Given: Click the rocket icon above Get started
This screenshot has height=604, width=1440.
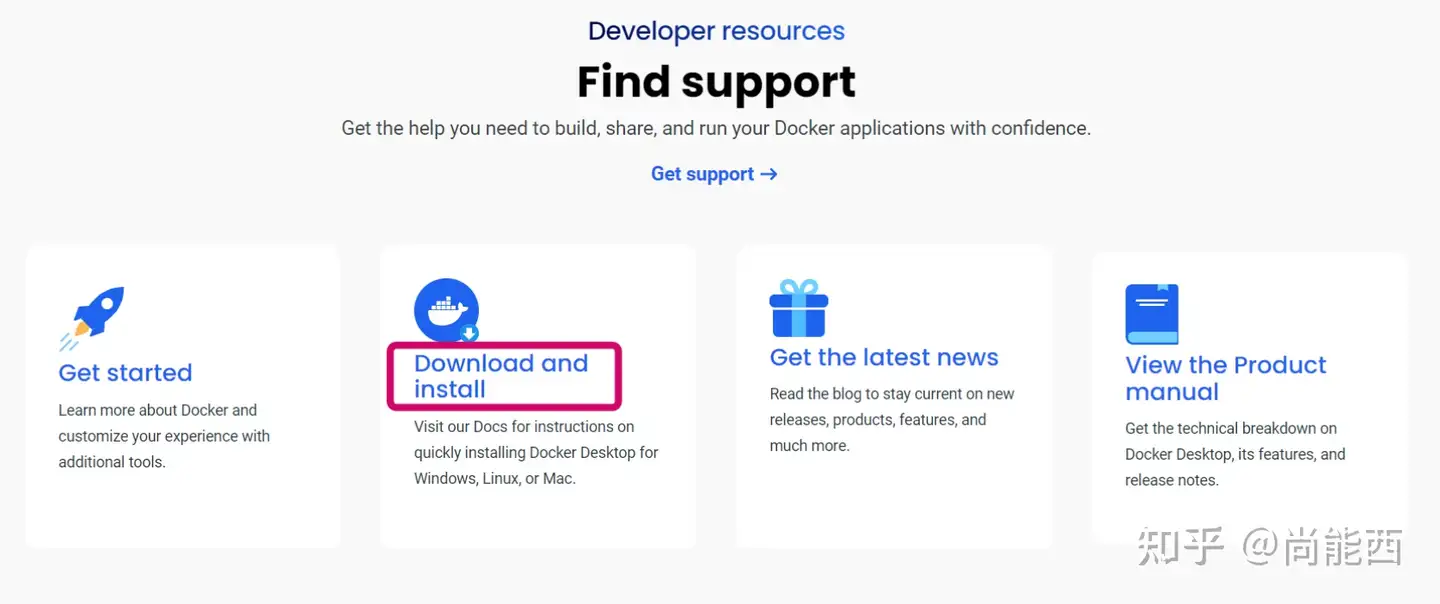Looking at the screenshot, I should (92, 318).
